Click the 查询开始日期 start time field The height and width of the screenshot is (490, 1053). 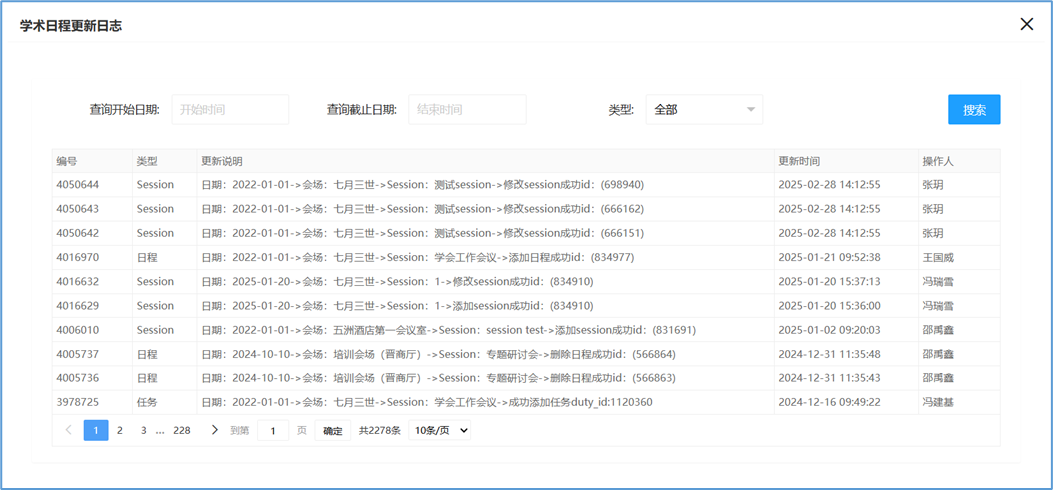tap(230, 110)
